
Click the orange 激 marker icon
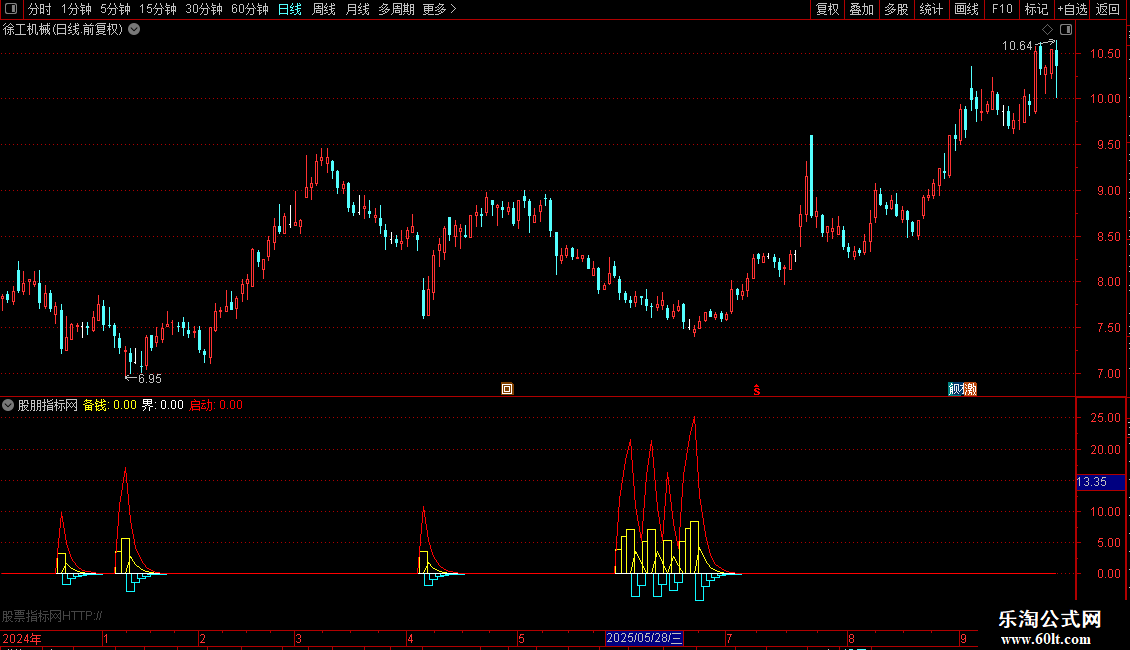(x=970, y=389)
